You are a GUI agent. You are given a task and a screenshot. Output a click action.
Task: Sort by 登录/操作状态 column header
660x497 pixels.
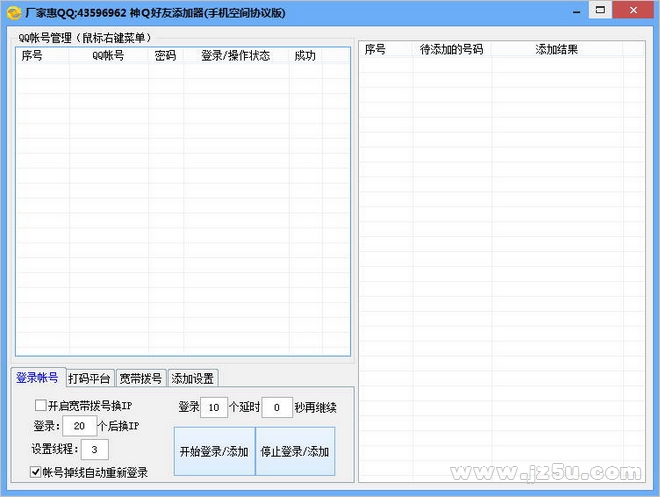[x=235, y=57]
